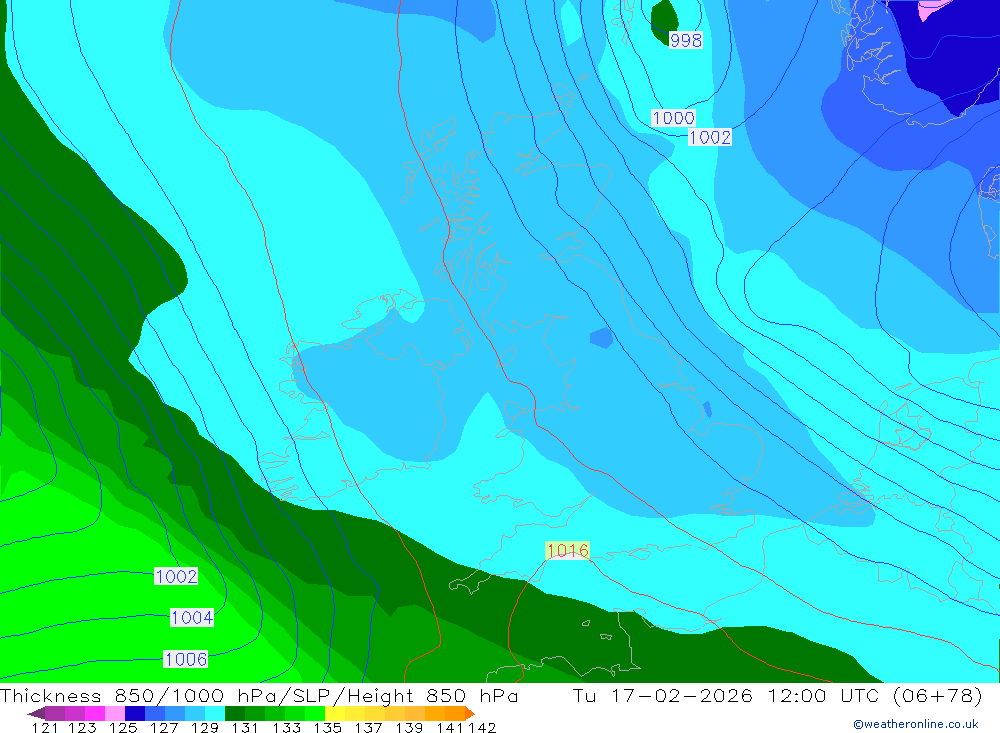The image size is (1000, 733).
Task: Click the light pink legend swatch
Action: pyautogui.click(x=115, y=713)
